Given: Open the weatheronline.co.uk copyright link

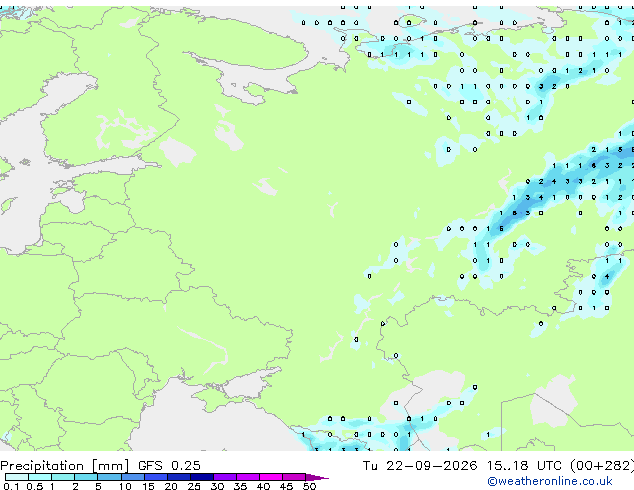Looking at the screenshot, I should [x=550, y=481].
